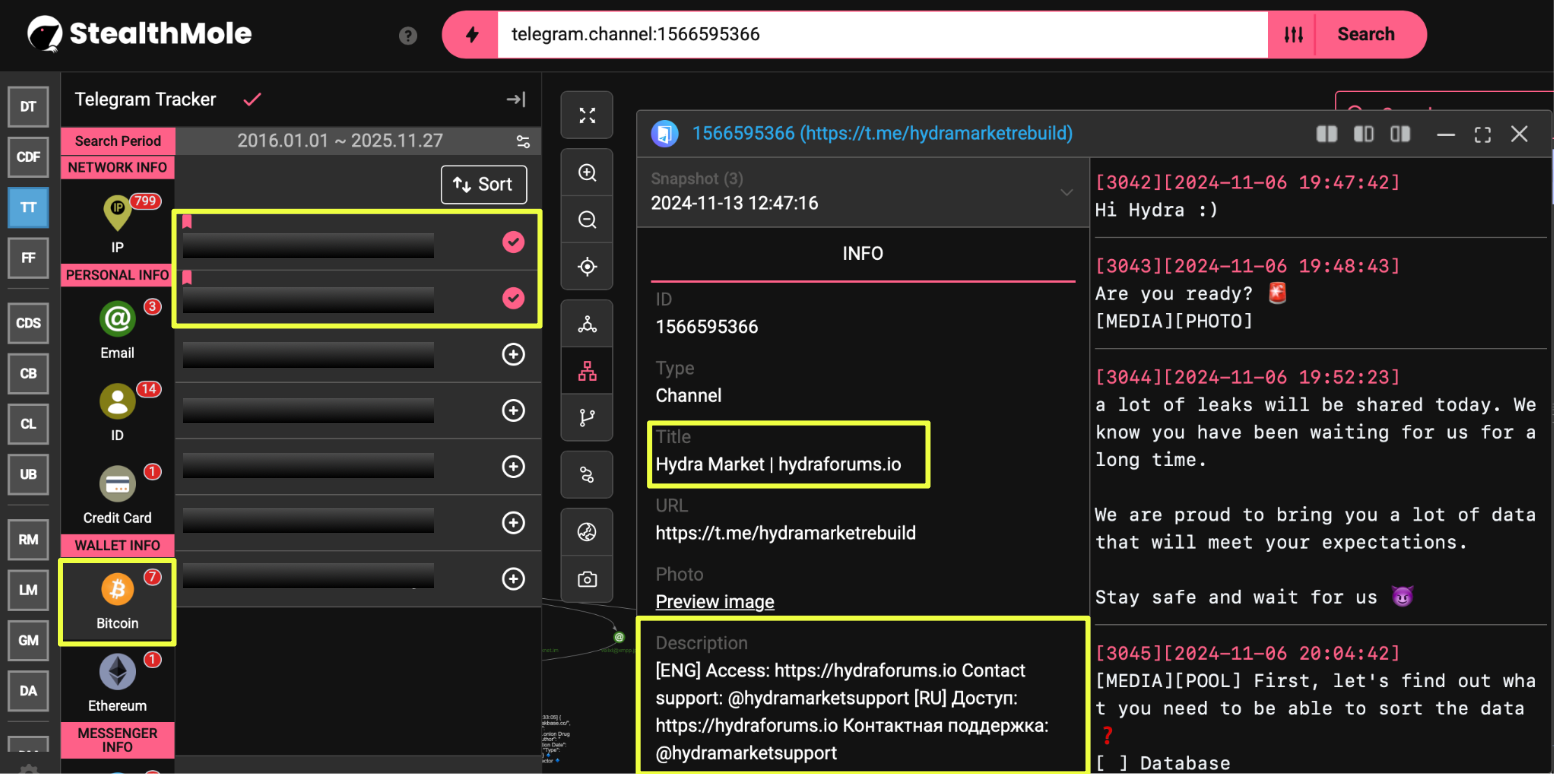The width and height of the screenshot is (1554, 774).
Task: Collapse the Telegram Tracker panel
Action: coord(516,99)
